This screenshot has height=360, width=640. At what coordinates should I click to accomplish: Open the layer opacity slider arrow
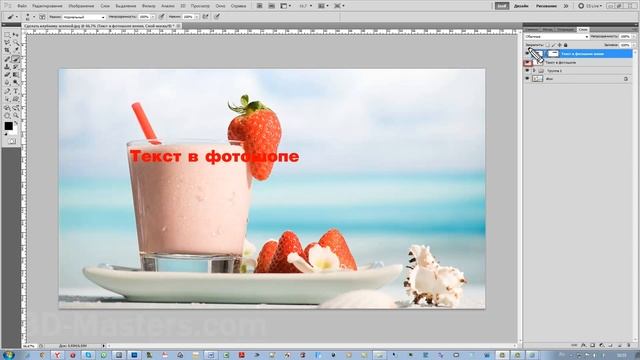tap(634, 37)
